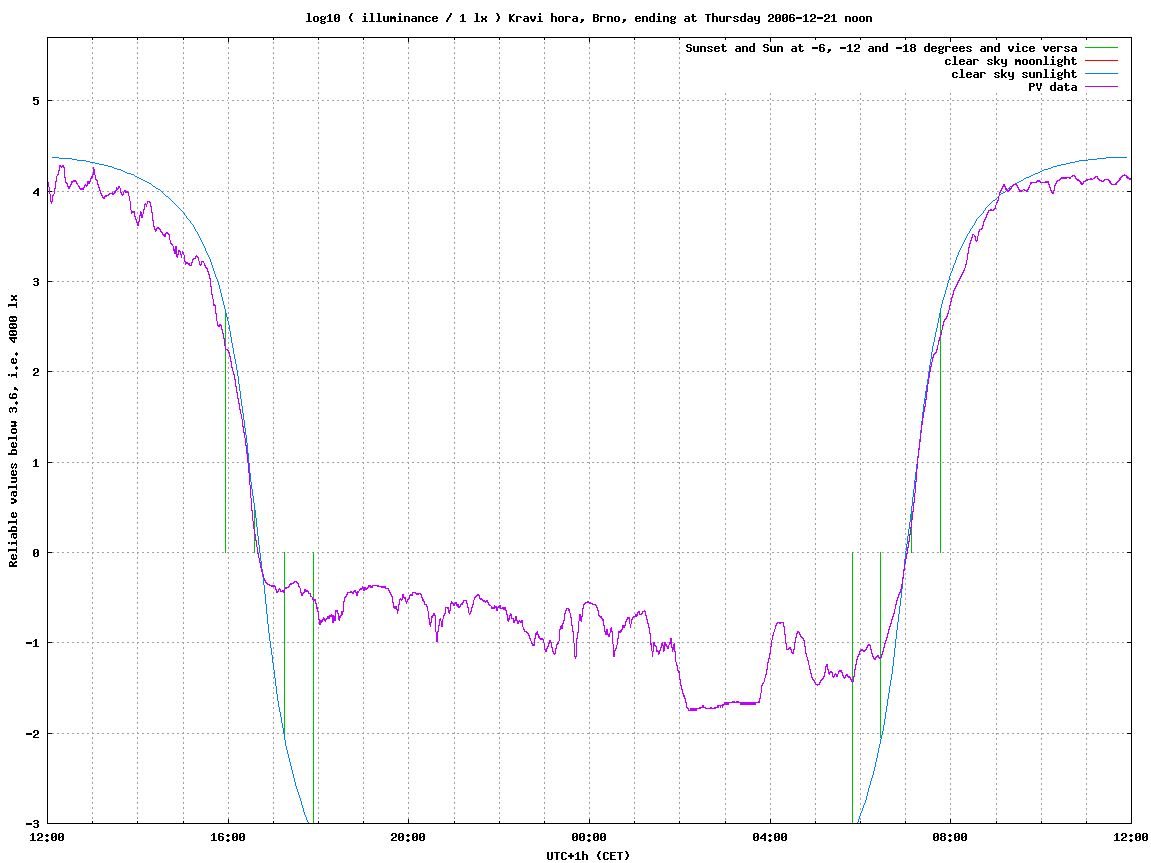The height and width of the screenshot is (863, 1151).
Task: Click the 'clear sky sunlight' legend label
Action: (1014, 74)
